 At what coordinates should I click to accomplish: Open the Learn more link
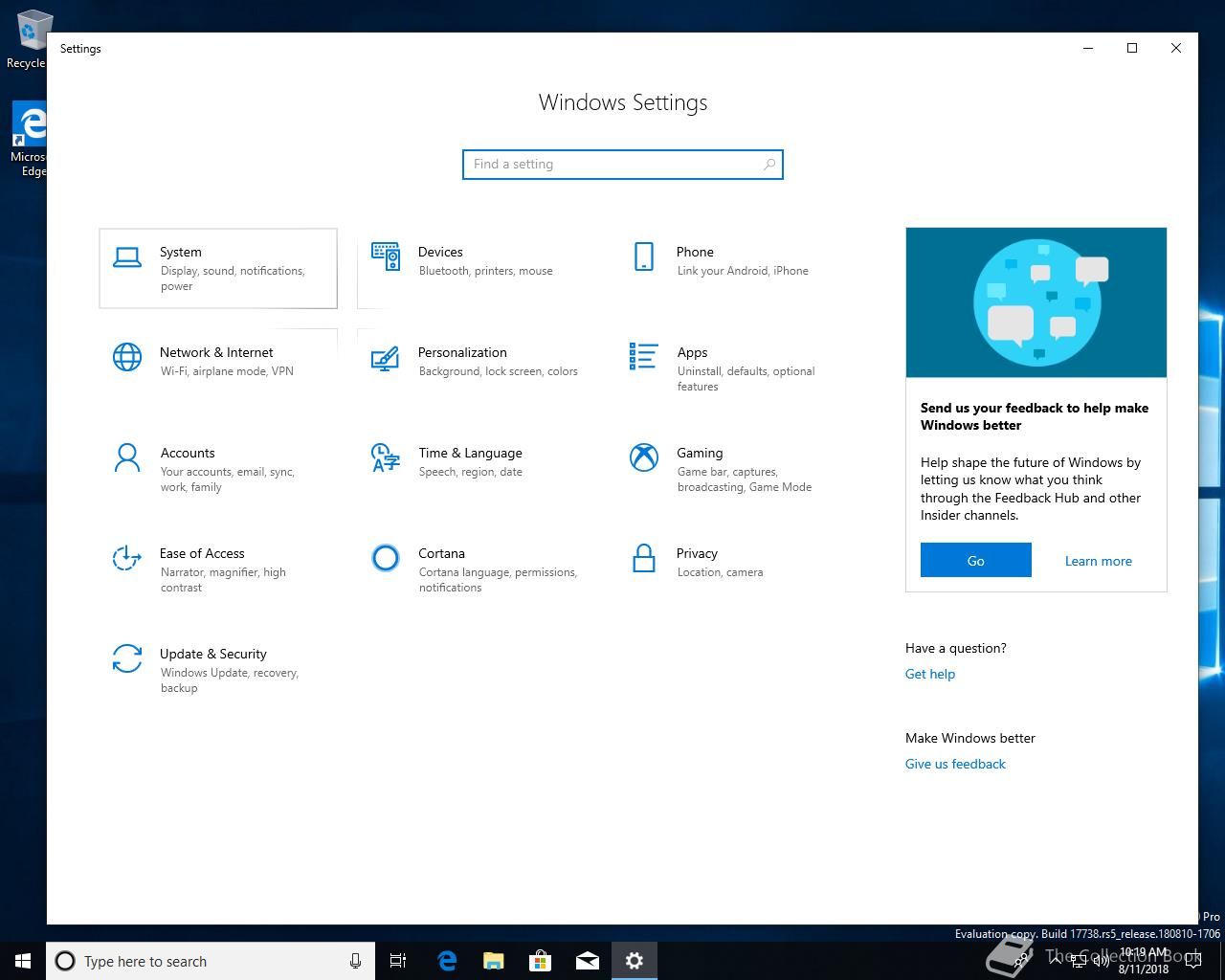click(1099, 562)
